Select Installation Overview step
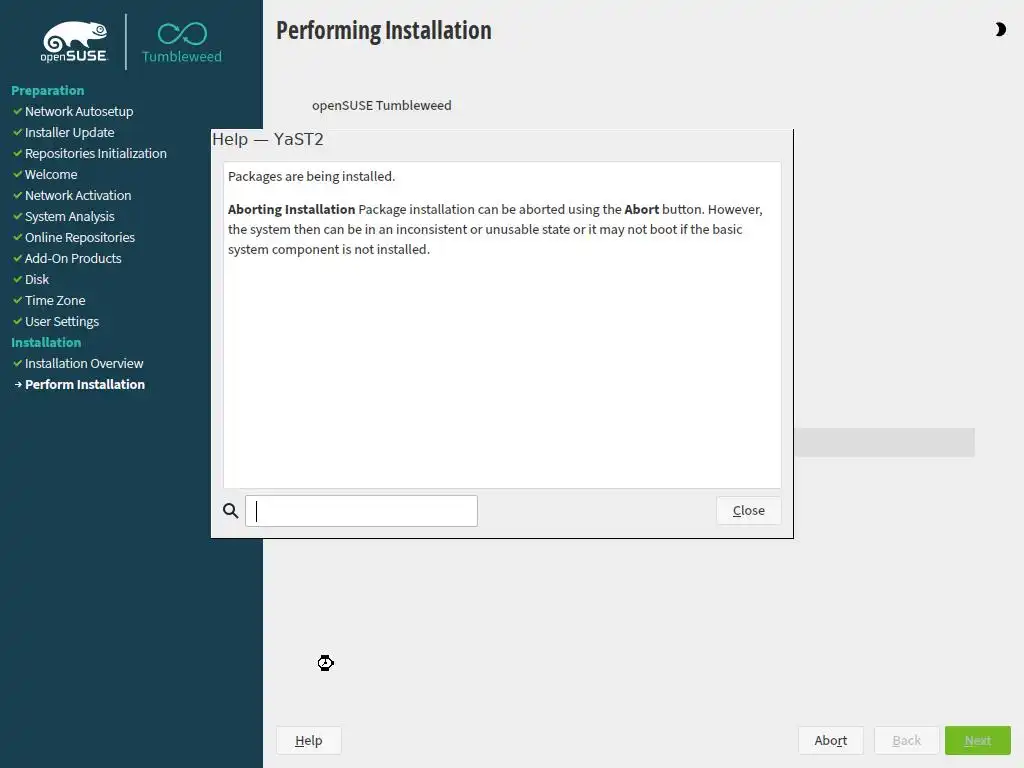 pos(84,363)
